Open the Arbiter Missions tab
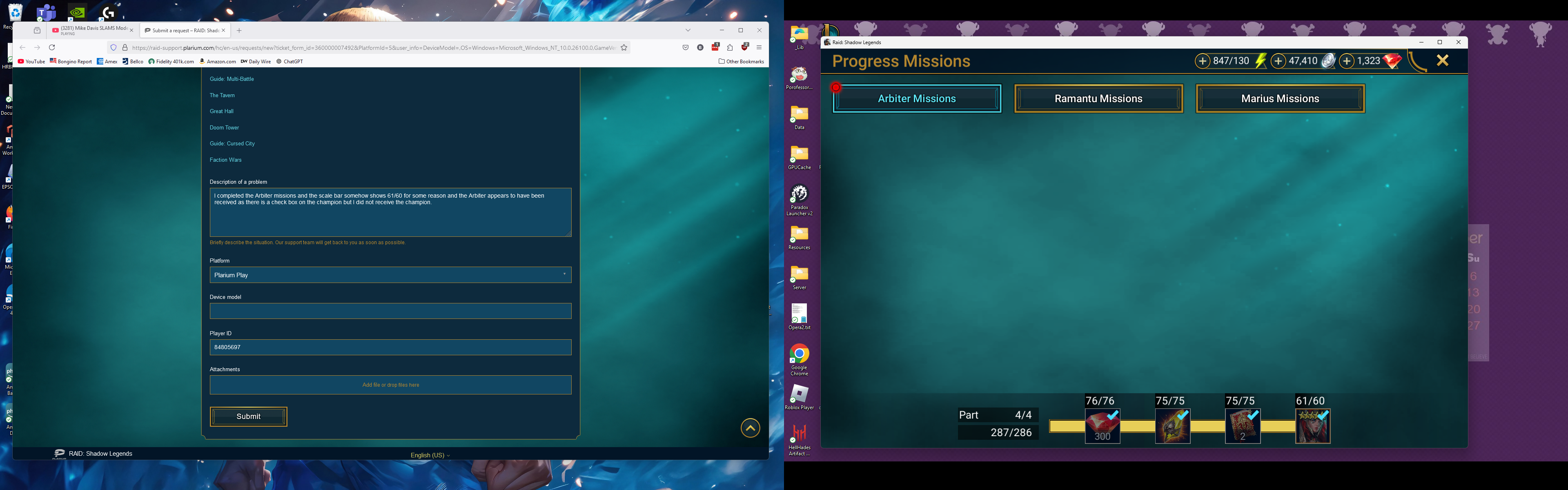The height and width of the screenshot is (490, 1568). point(917,98)
